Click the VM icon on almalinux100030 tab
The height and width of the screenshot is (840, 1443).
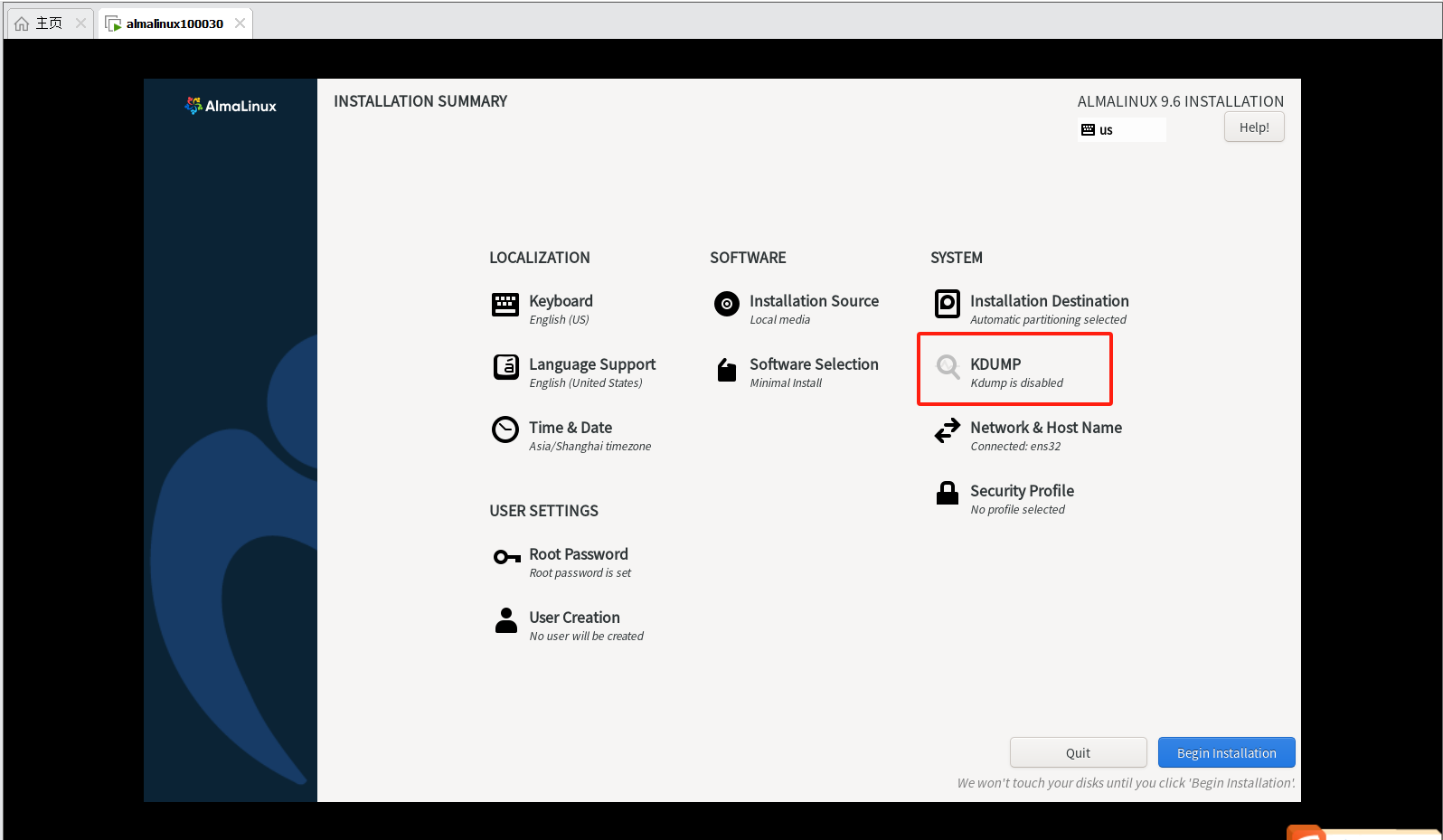pos(113,24)
